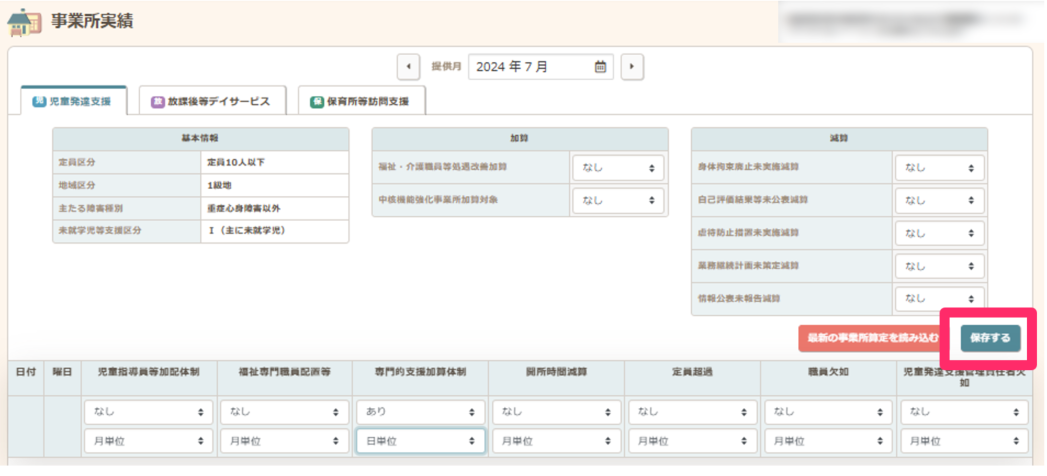The height and width of the screenshot is (476, 1047).
Task: Expand 虐待防止措置未実施減算 dropdown
Action: (939, 233)
